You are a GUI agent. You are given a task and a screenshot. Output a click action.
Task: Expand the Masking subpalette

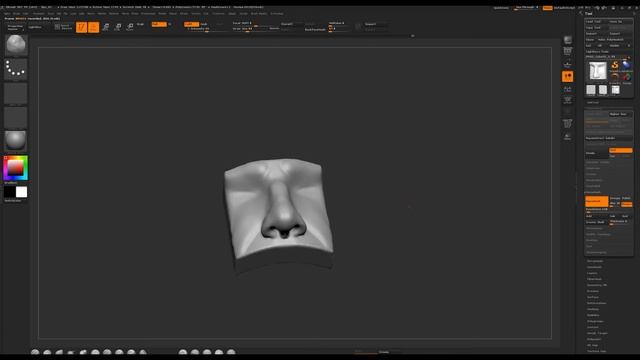pyautogui.click(x=593, y=309)
